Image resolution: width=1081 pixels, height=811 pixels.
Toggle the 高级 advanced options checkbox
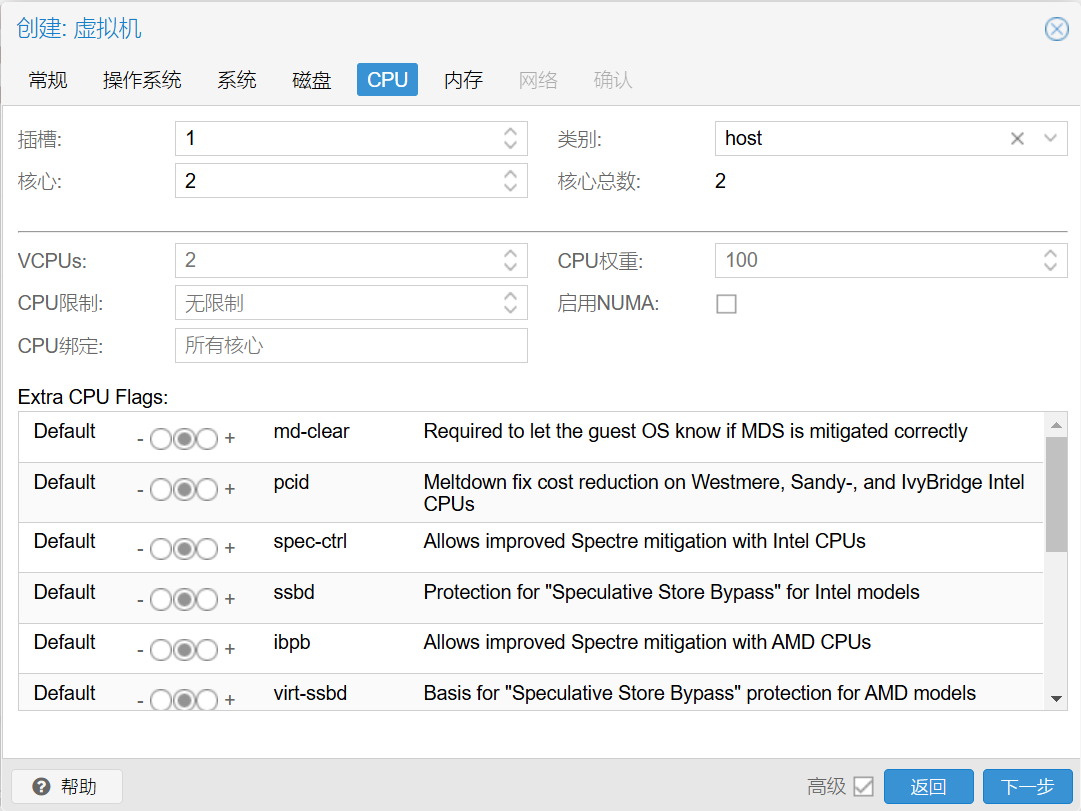[x=863, y=787]
